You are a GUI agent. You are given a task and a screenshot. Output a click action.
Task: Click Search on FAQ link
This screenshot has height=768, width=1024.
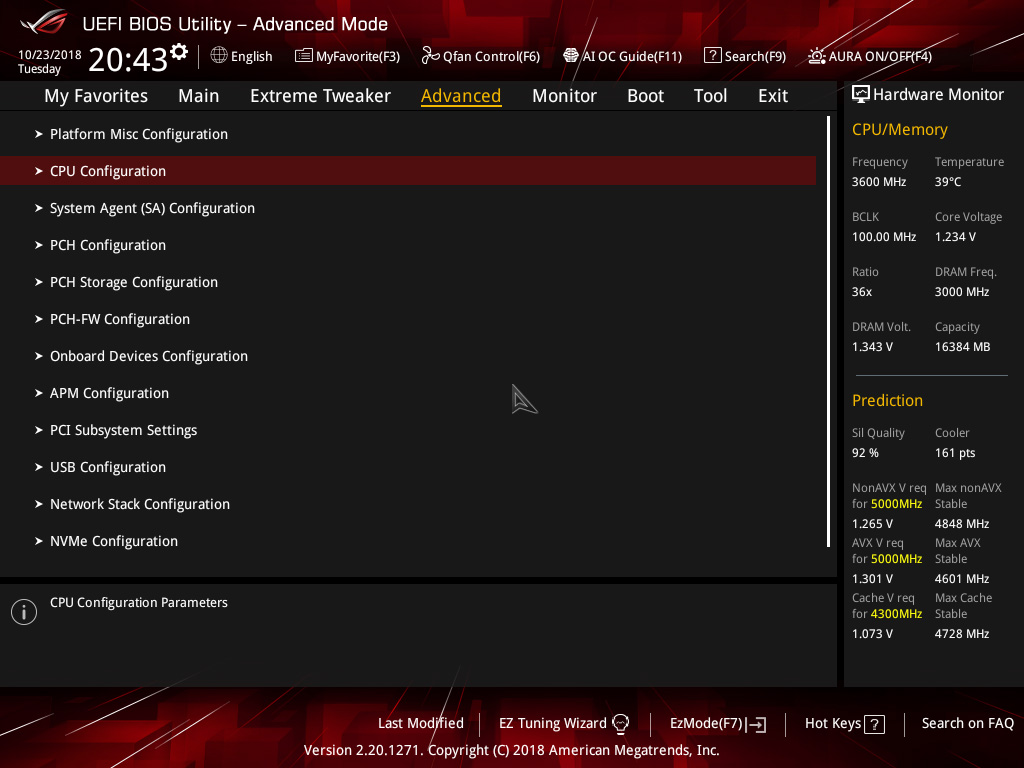(x=967, y=724)
